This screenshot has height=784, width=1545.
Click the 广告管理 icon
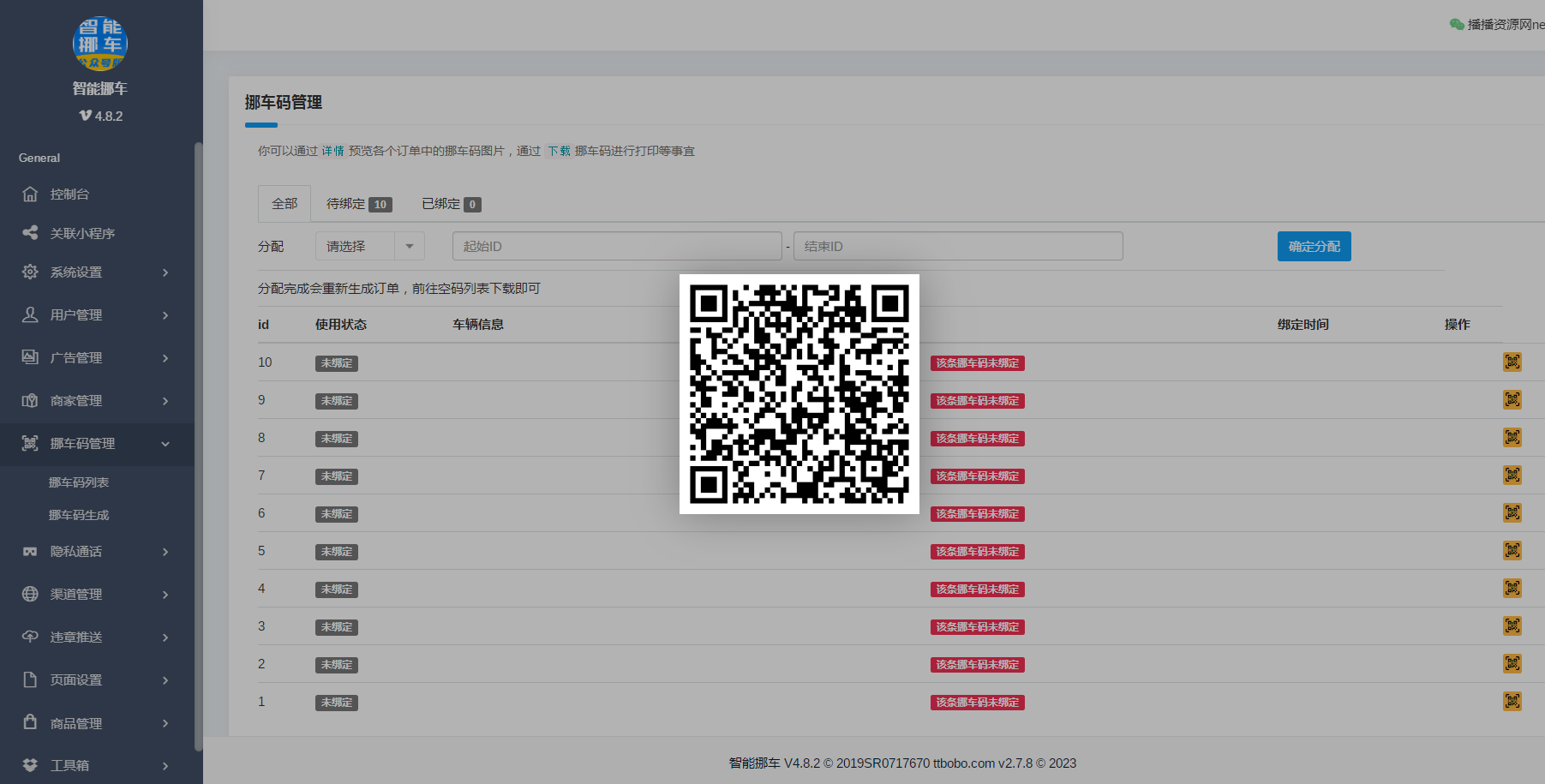coord(30,357)
